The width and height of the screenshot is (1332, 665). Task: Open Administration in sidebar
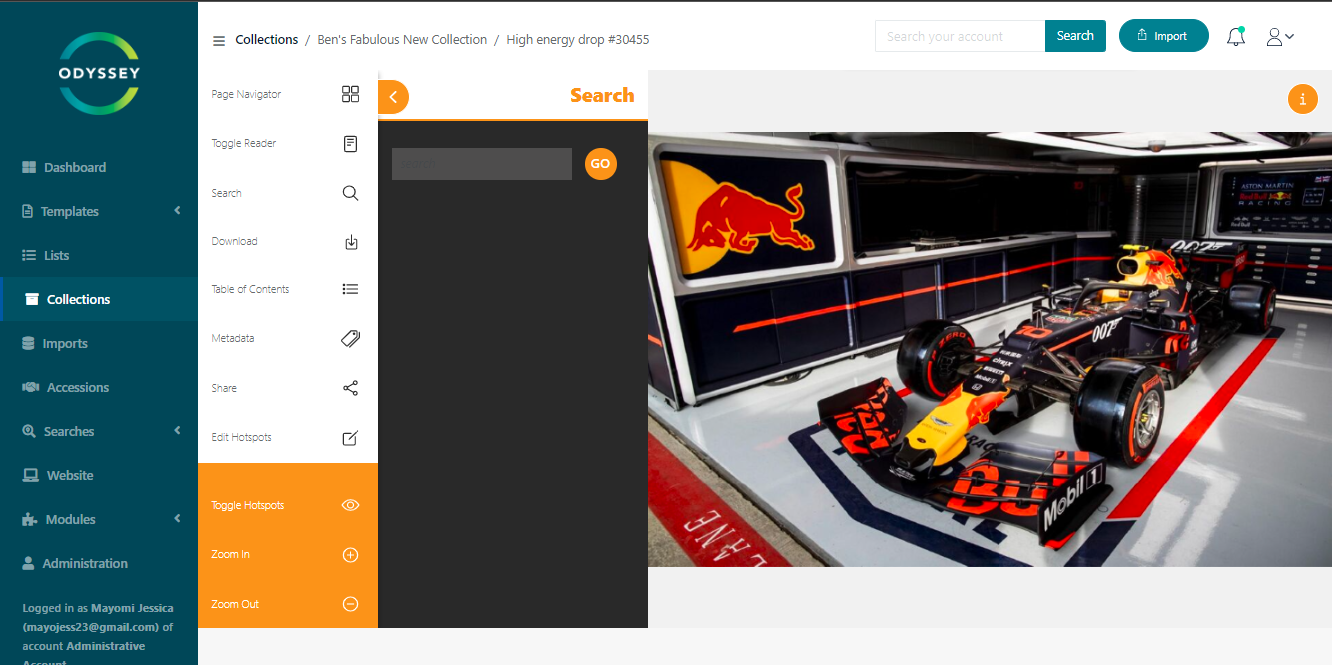tap(99, 563)
